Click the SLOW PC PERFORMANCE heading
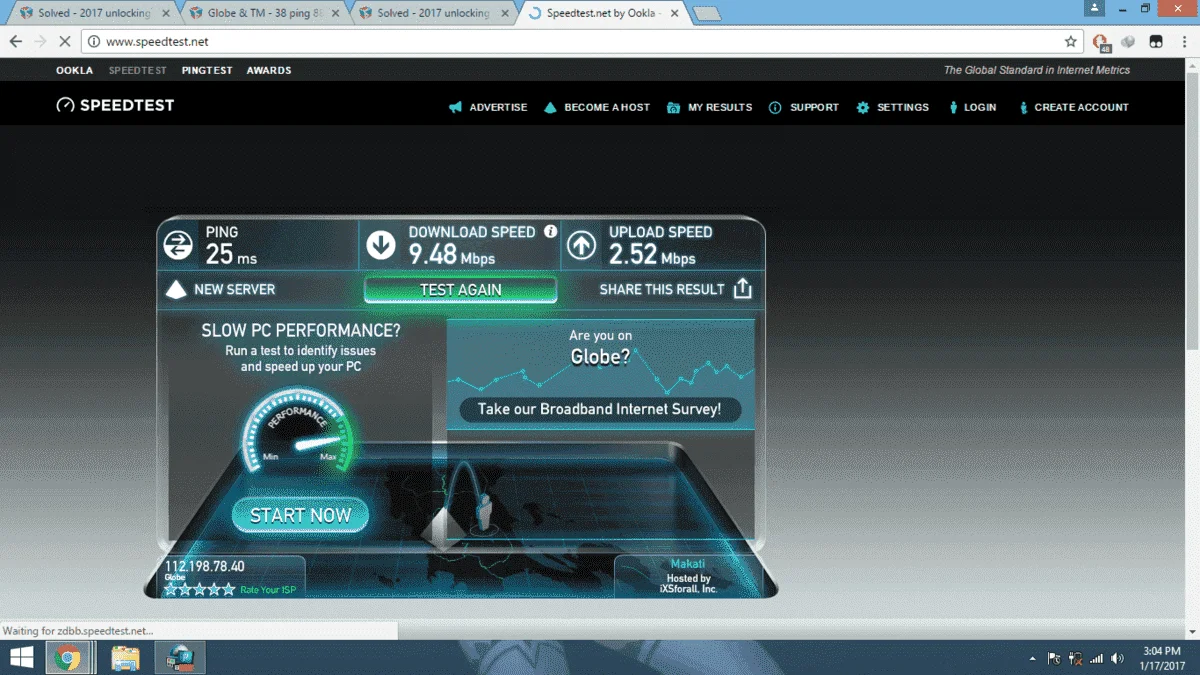This screenshot has height=675, width=1200. coord(301,330)
